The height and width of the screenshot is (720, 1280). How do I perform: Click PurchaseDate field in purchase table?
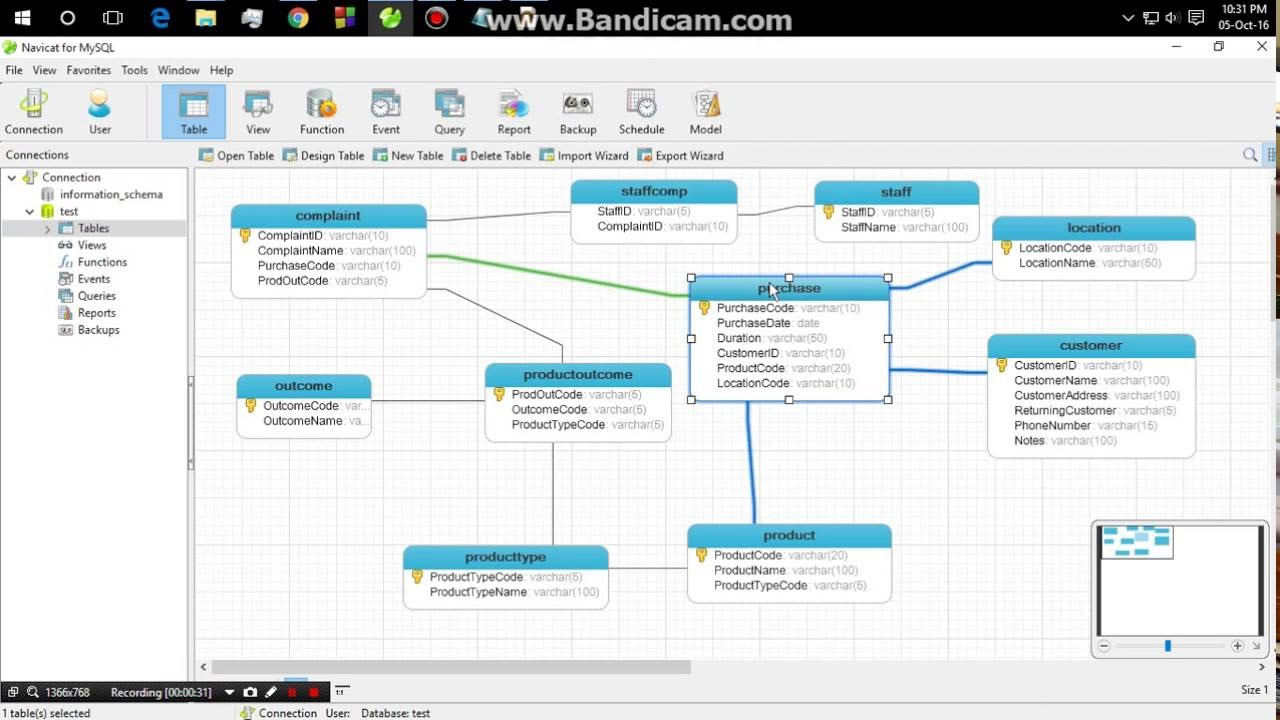pos(768,323)
